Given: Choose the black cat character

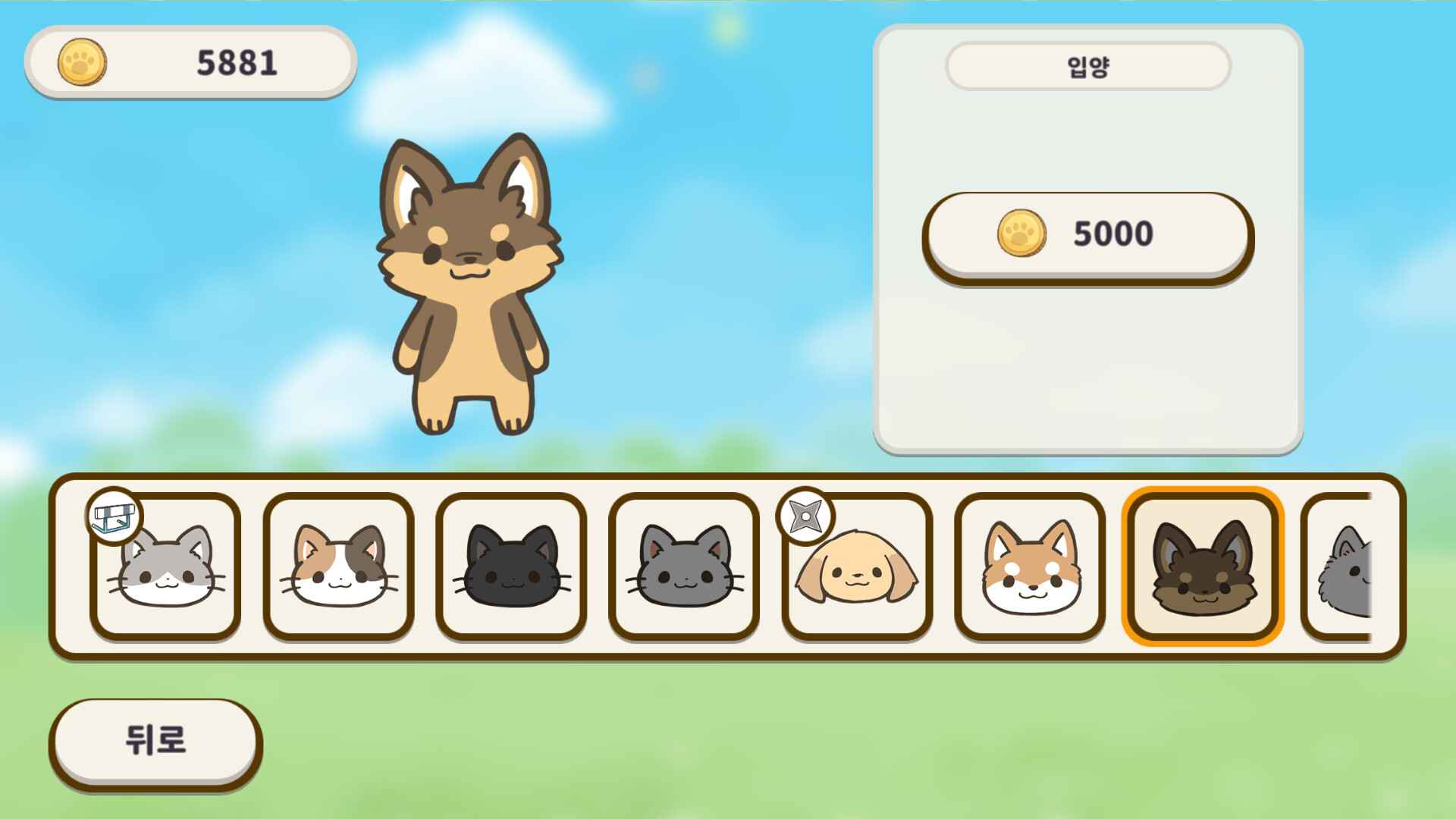Looking at the screenshot, I should pos(511,566).
